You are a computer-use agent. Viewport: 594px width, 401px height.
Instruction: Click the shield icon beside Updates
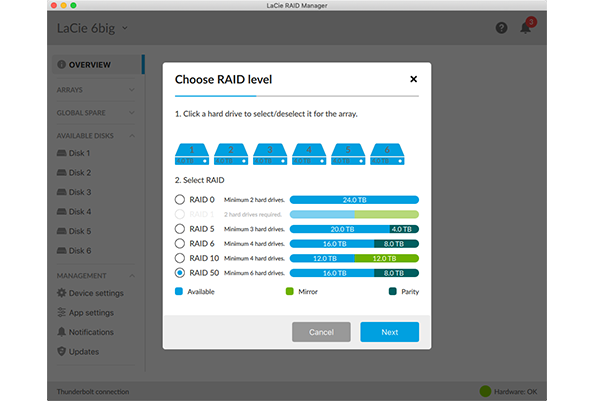[61, 351]
